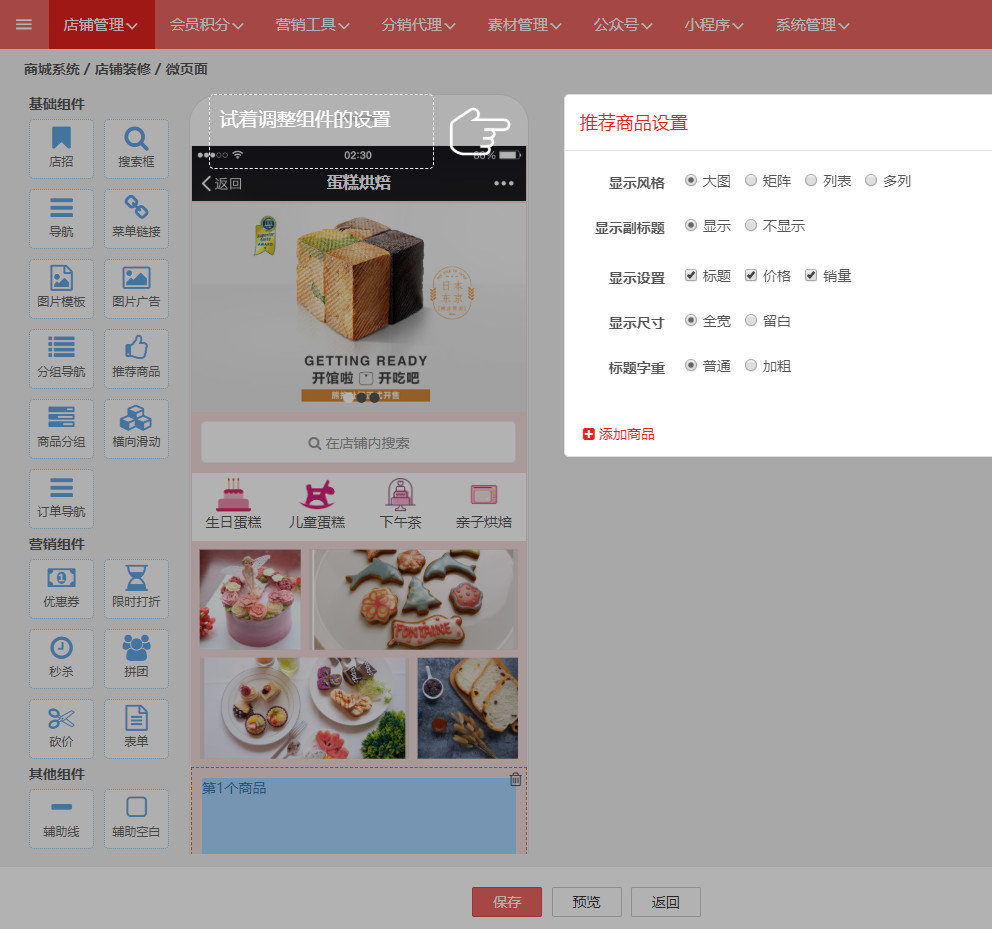Select the 搜索框 search box component
This screenshot has height=929, width=992.
click(x=136, y=148)
